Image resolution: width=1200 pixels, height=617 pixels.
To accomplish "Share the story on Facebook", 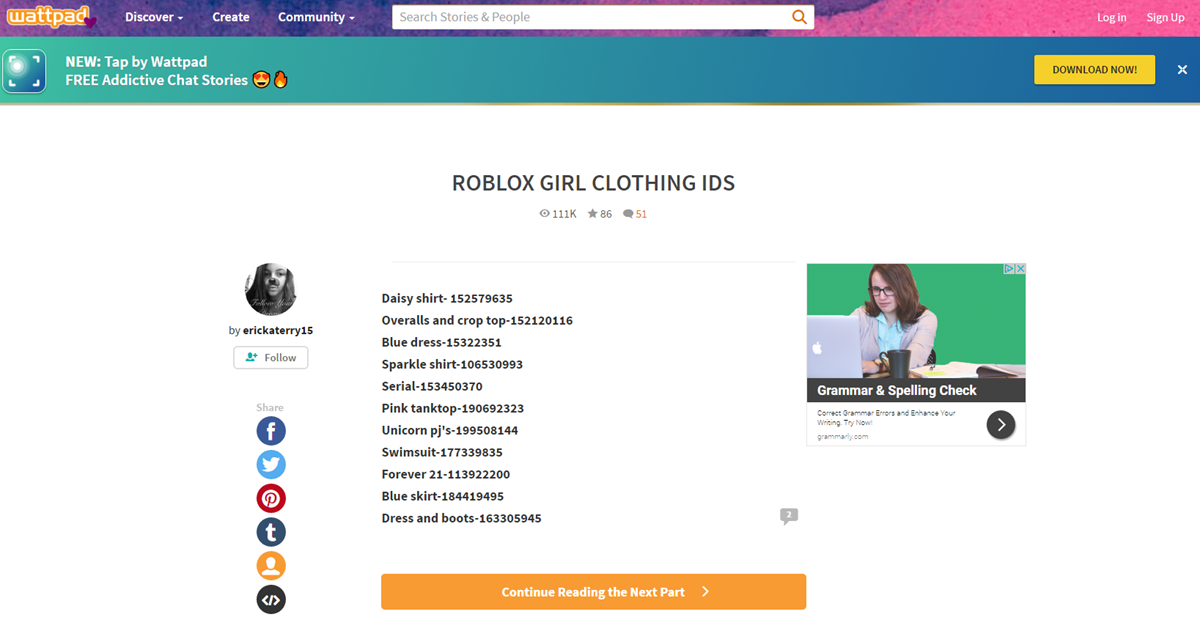I will tap(271, 431).
